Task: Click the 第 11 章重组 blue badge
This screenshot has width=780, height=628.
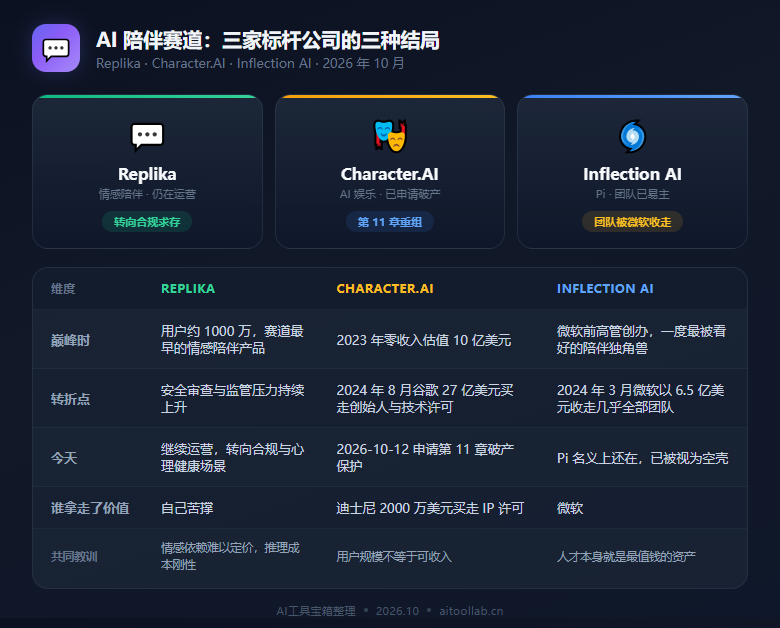Action: 390,222
